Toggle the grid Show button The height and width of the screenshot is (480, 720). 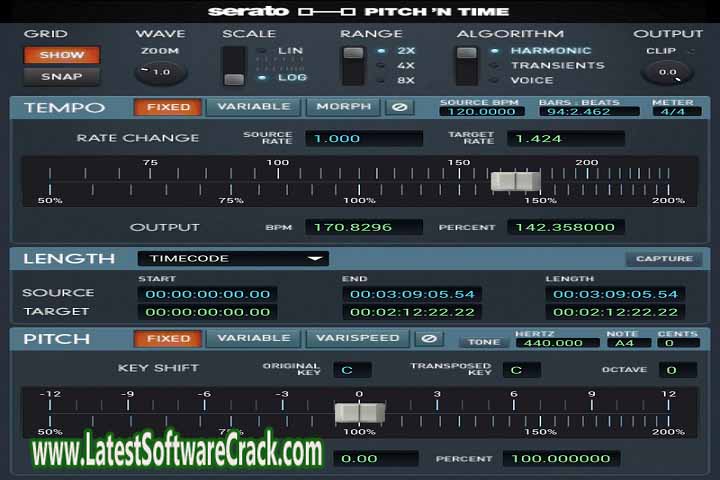pyautogui.click(x=54, y=55)
